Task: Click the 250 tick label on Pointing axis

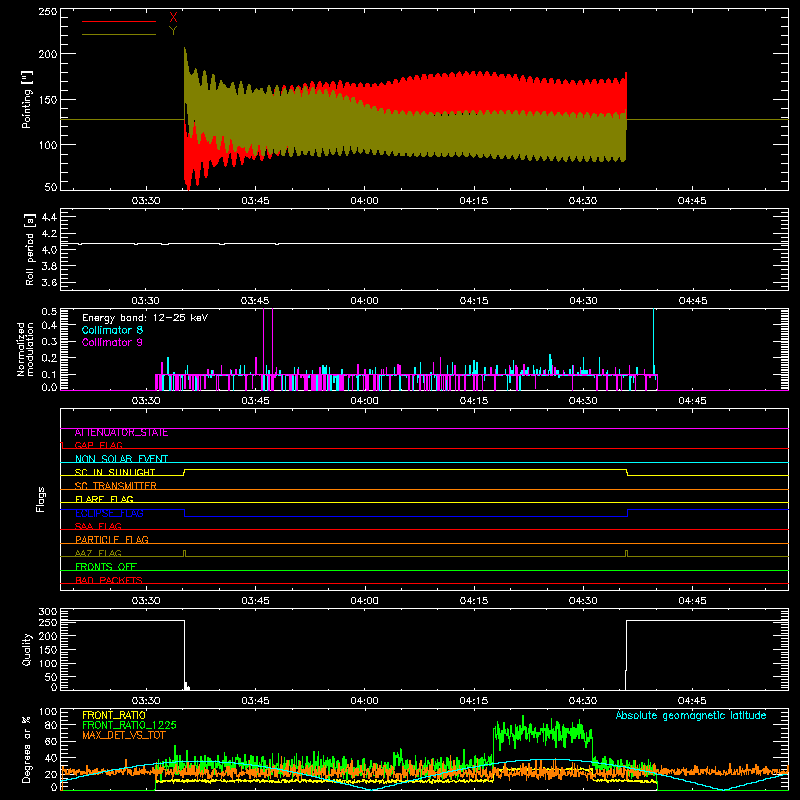Action: [x=48, y=11]
